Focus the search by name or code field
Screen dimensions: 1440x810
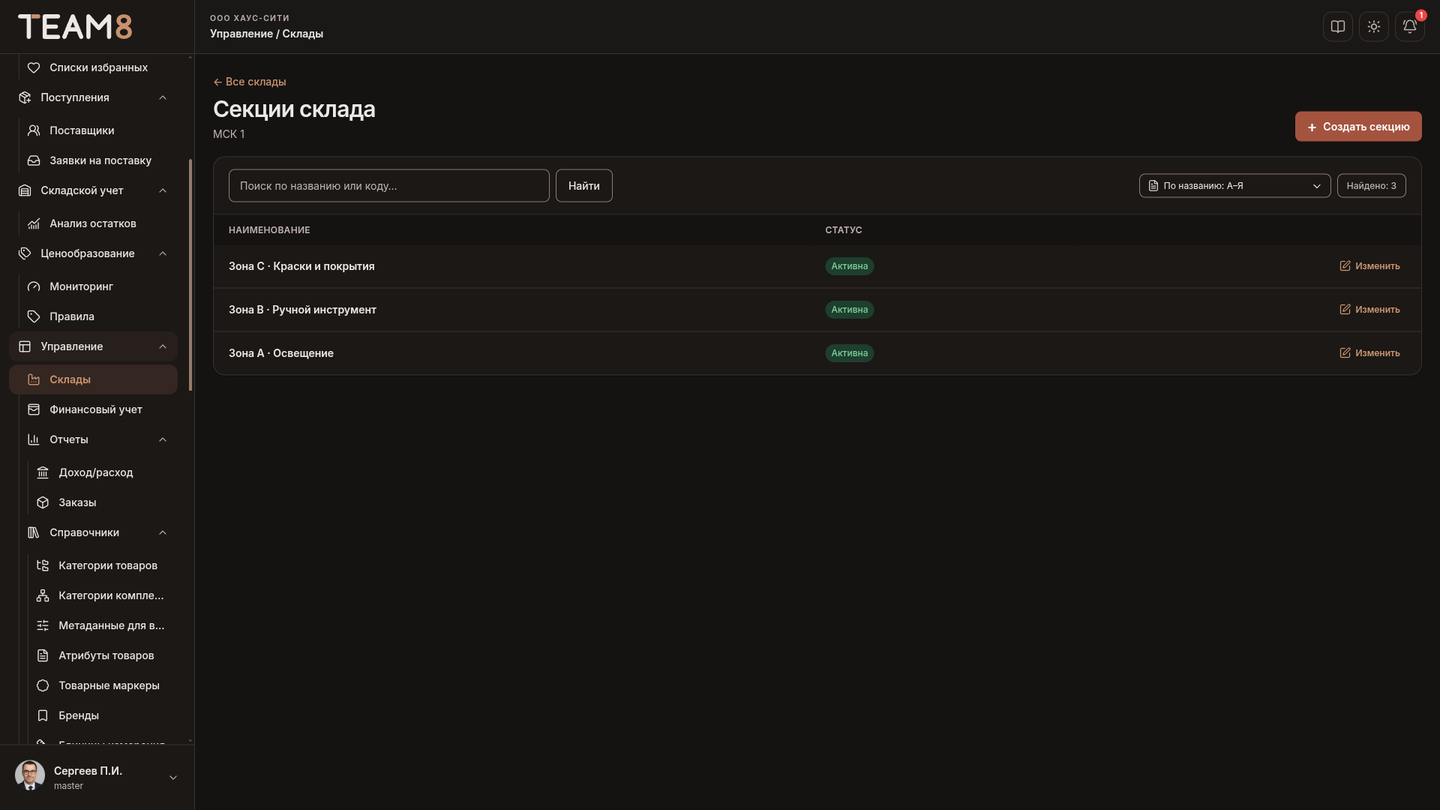point(389,186)
